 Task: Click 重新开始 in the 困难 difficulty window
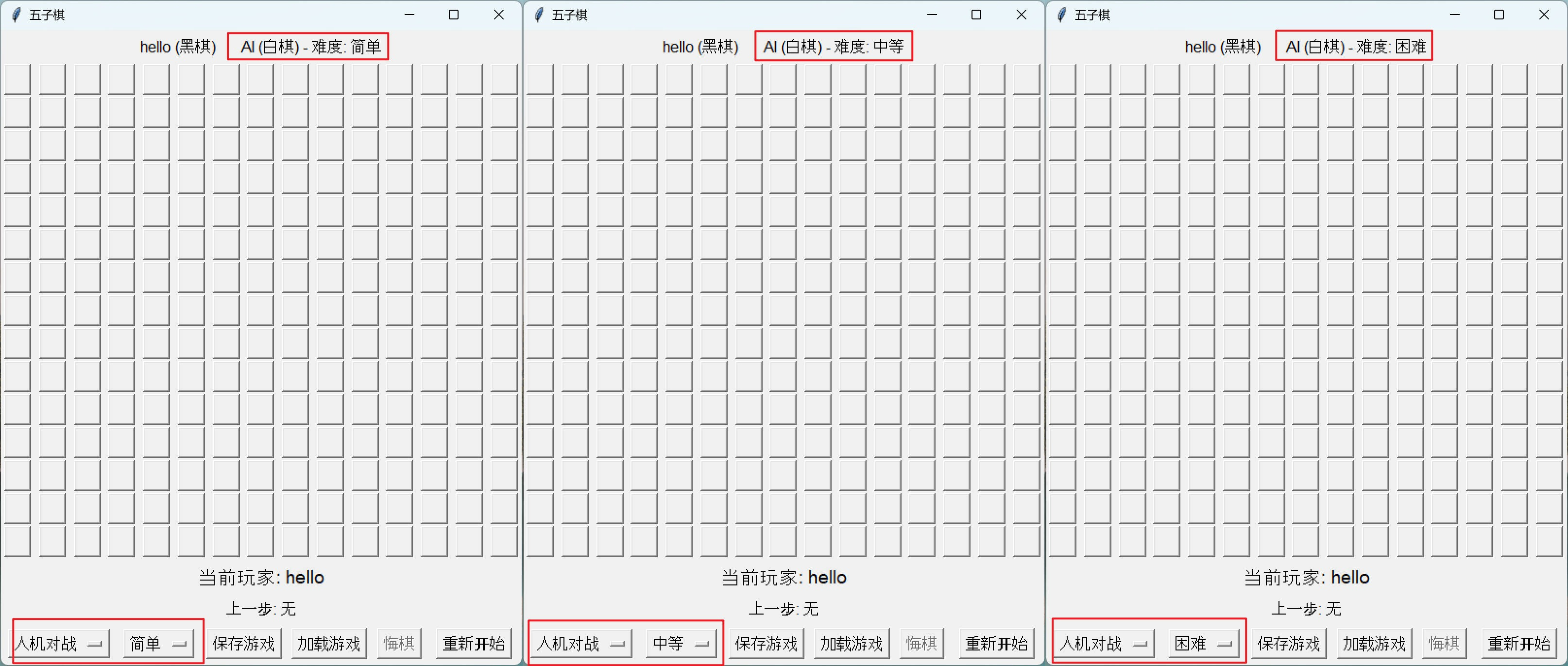[1519, 644]
